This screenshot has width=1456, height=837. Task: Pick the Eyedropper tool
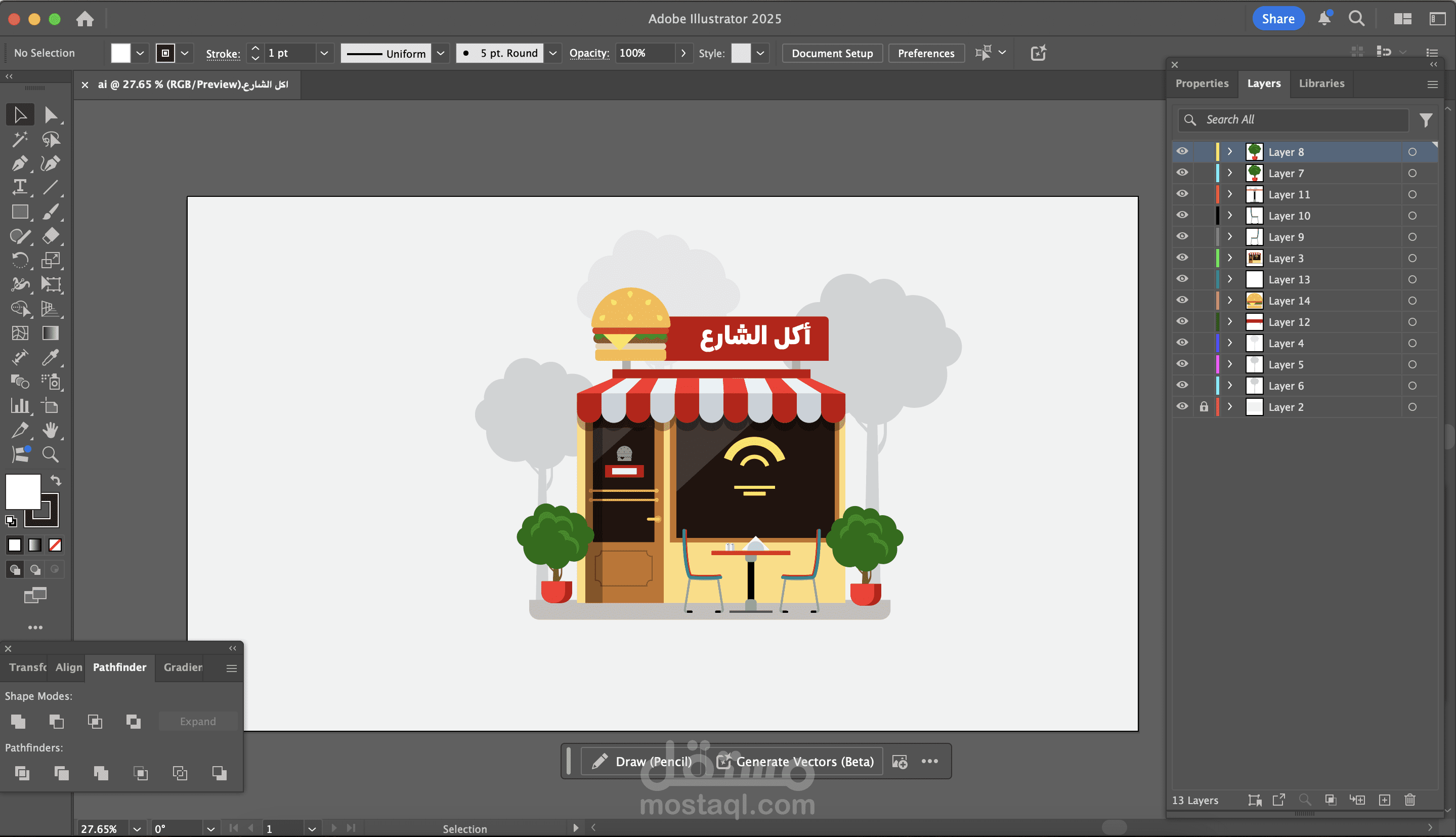[x=51, y=357]
